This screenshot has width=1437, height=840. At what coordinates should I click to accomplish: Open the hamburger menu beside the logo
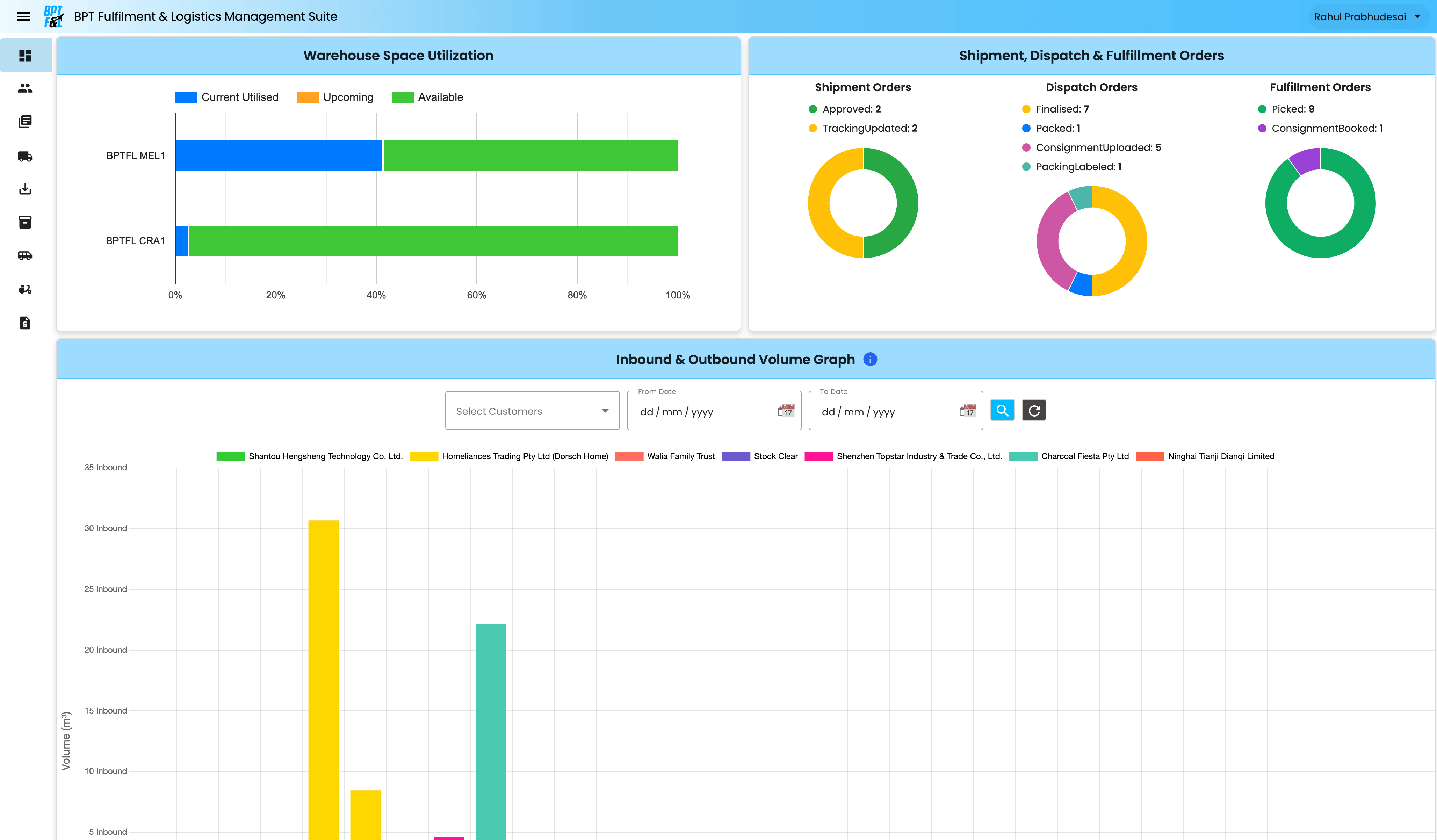[x=23, y=16]
